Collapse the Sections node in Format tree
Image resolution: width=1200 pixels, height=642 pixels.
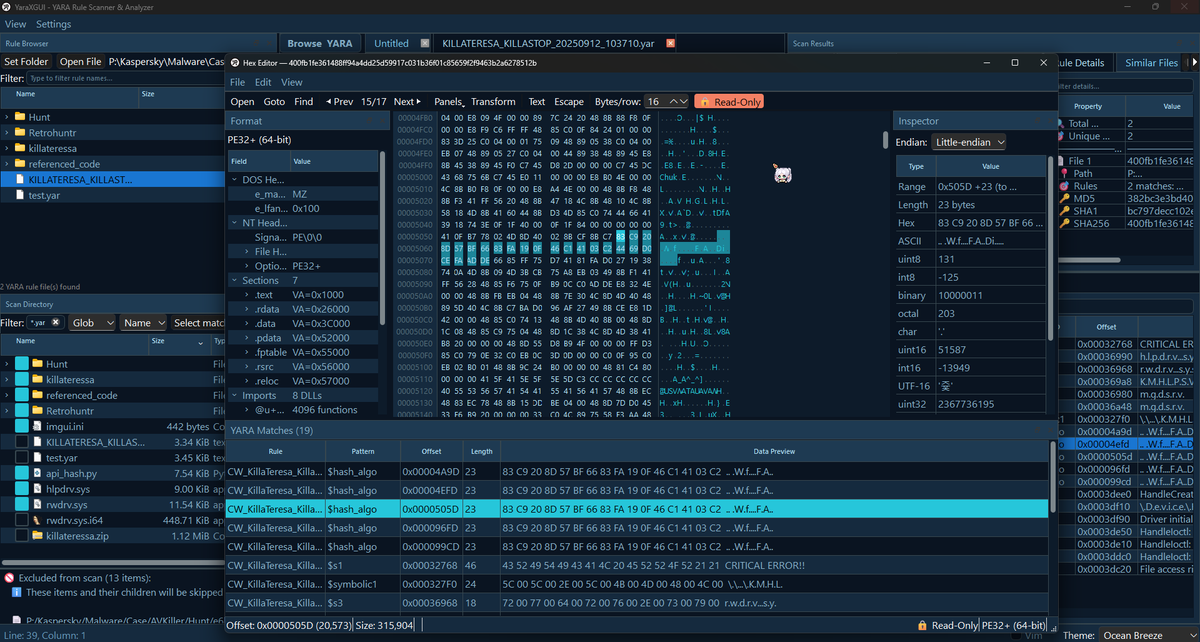tap(235, 281)
